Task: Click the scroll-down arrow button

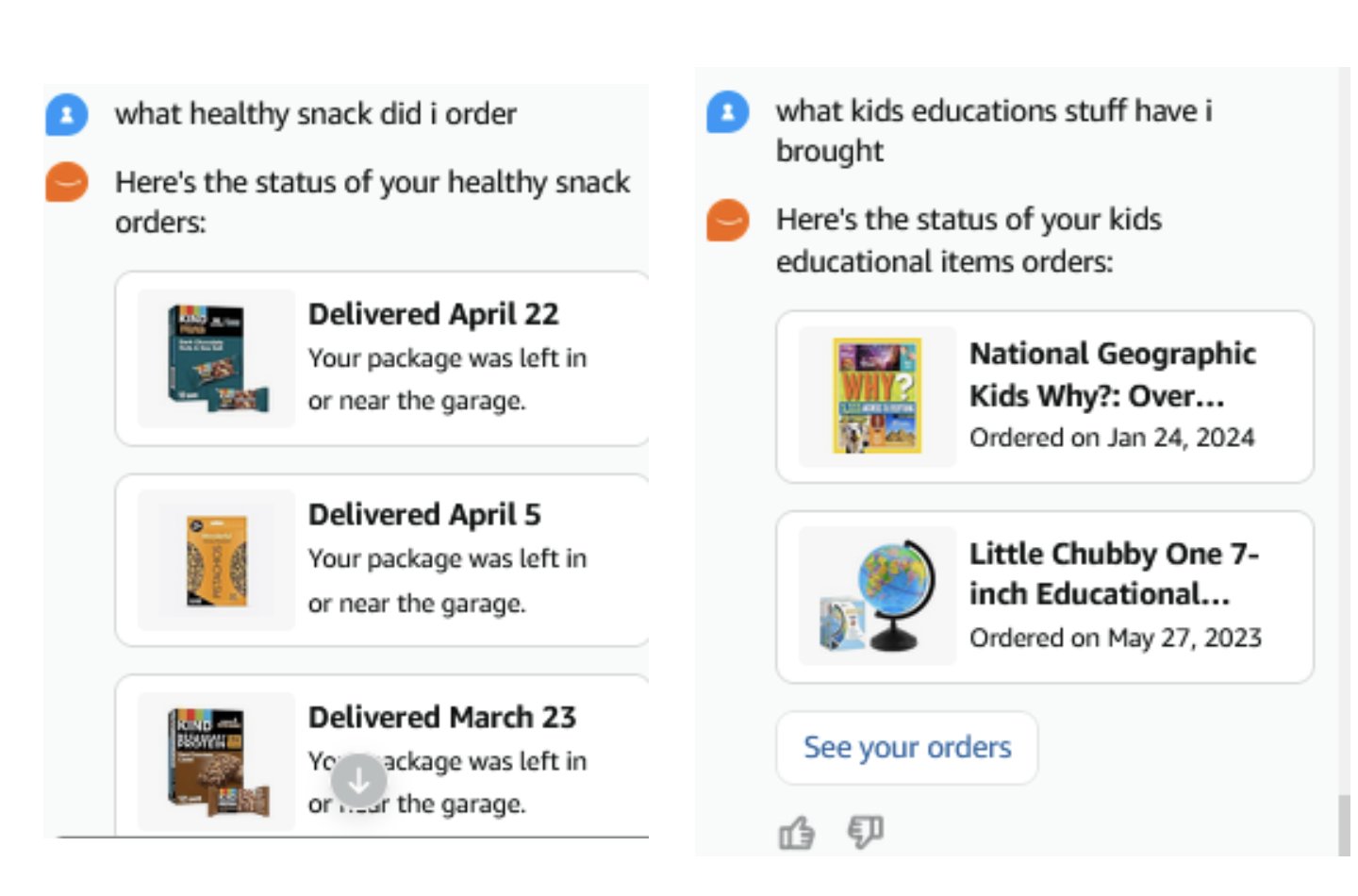Action: (x=358, y=779)
